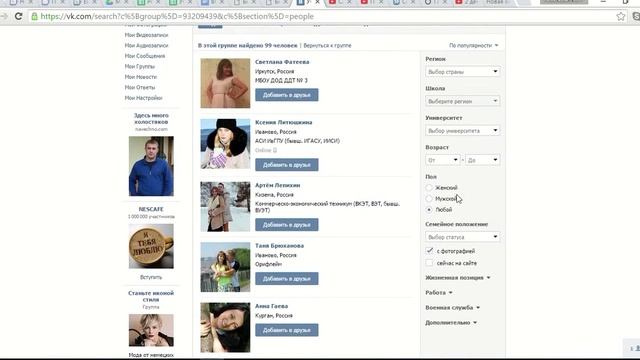Open Таня Брюханова's profile photo
Screen dimensions: 640x360
225,267
